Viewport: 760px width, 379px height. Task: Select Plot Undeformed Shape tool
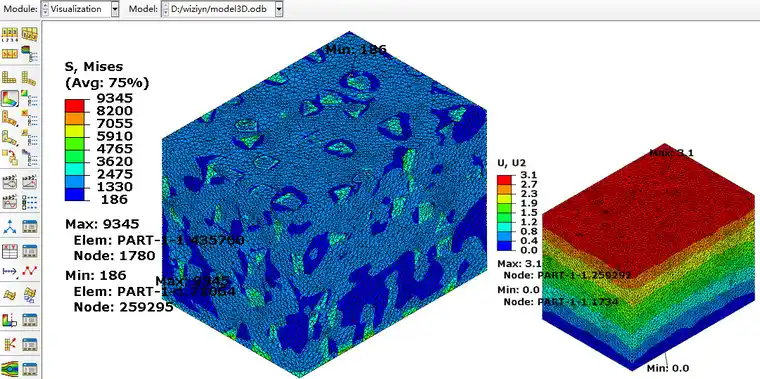(x=10, y=78)
